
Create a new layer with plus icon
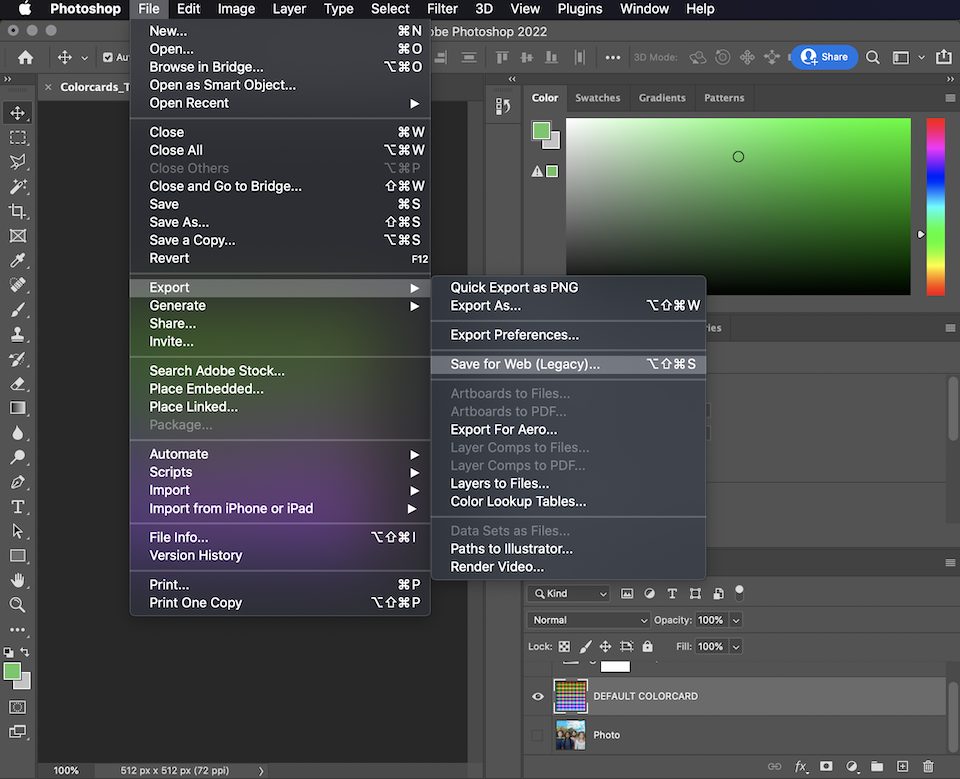902,766
